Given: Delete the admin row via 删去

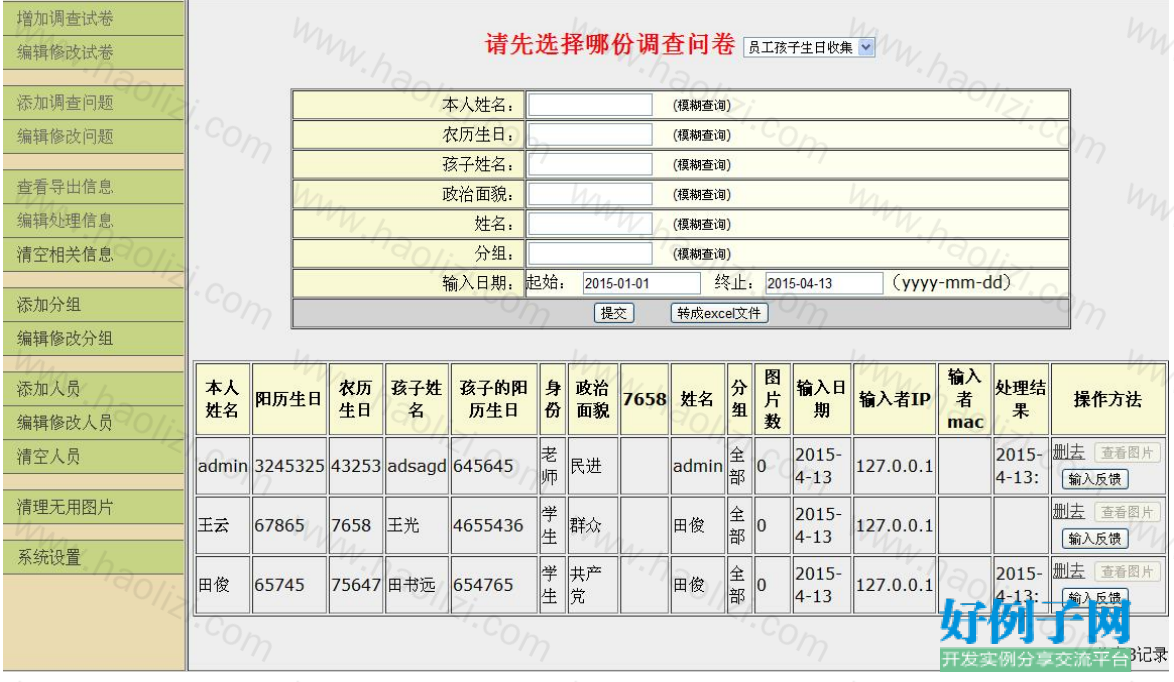Looking at the screenshot, I should [1068, 451].
